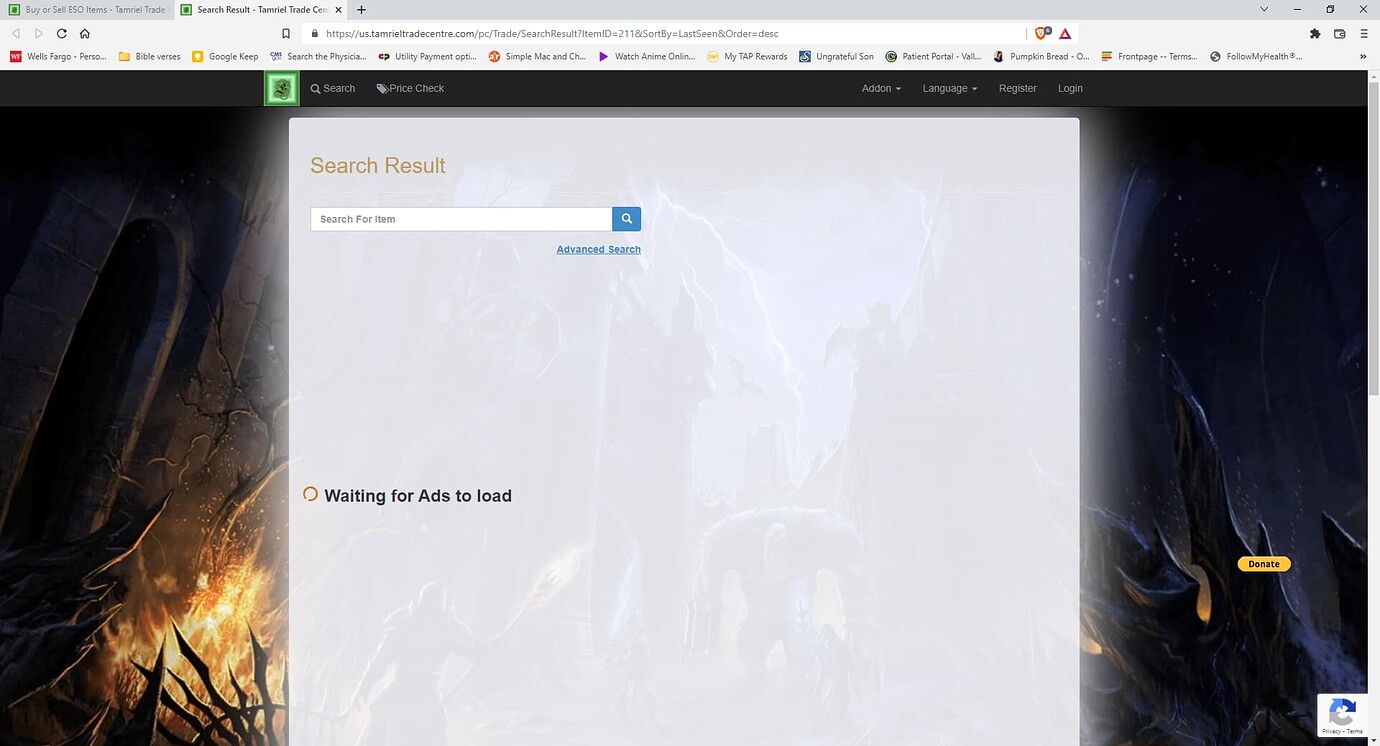The height and width of the screenshot is (746, 1380).
Task: Open the Brave Shields lion icon
Action: [x=1043, y=33]
